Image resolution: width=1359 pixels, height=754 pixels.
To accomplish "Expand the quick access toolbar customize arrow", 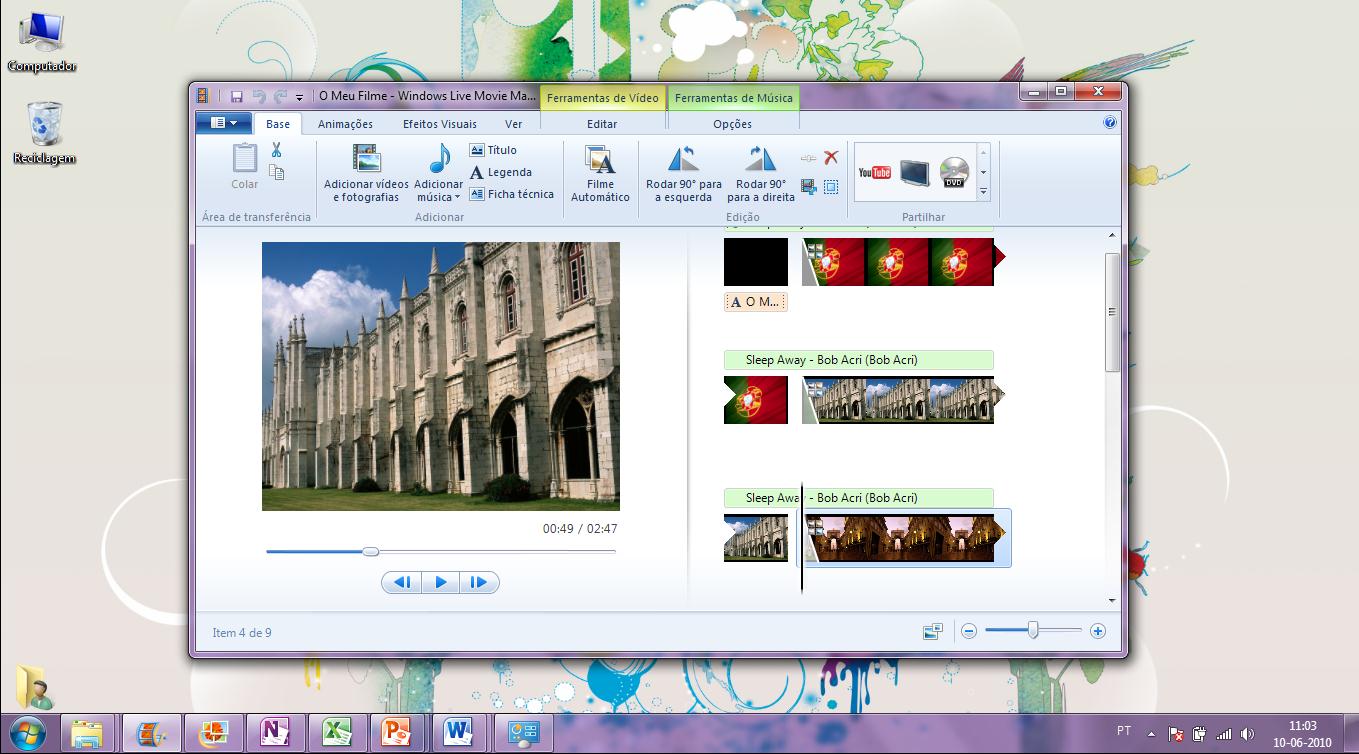I will [x=299, y=98].
